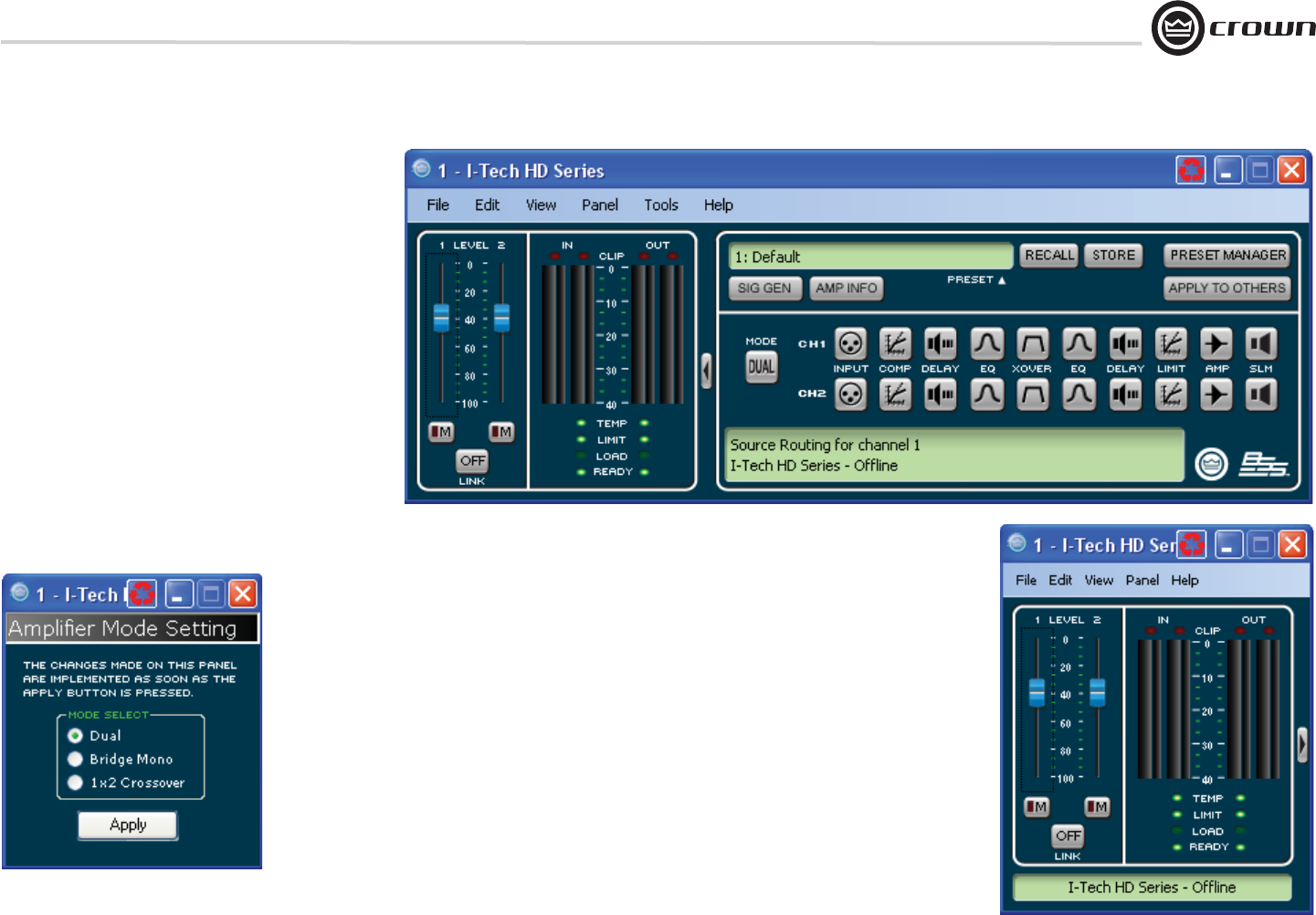Screen dimensions: 1316x915
Task: Open the CH2 SLM speaker icon
Action: click(x=1261, y=394)
